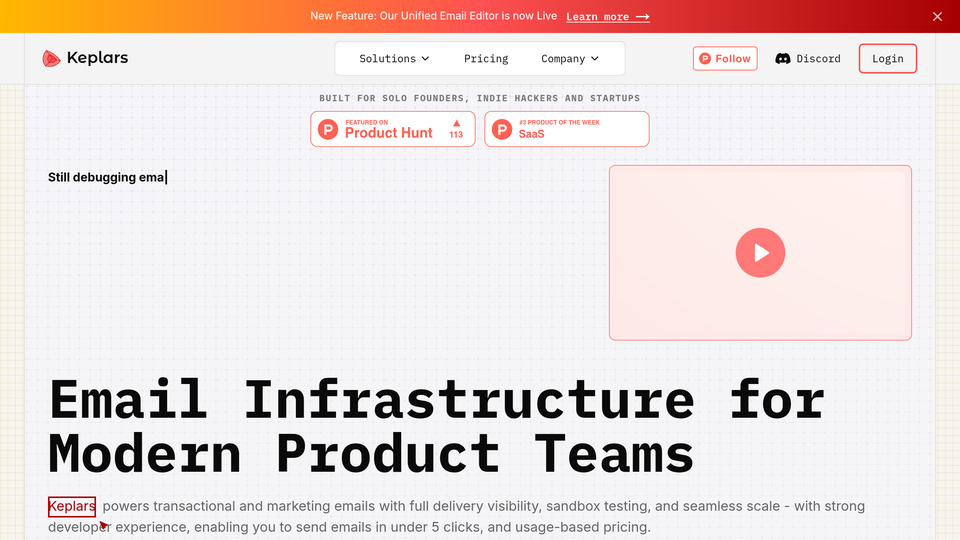Open the Discord link
The height and width of the screenshot is (540, 960).
point(808,59)
